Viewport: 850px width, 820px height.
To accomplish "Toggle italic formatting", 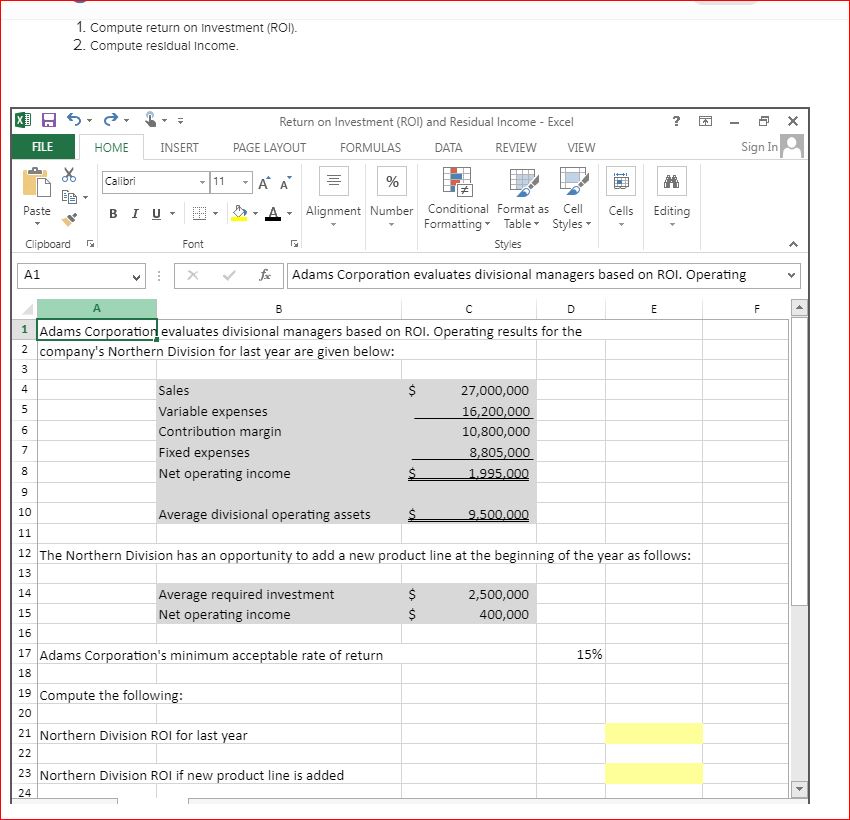I will (135, 214).
